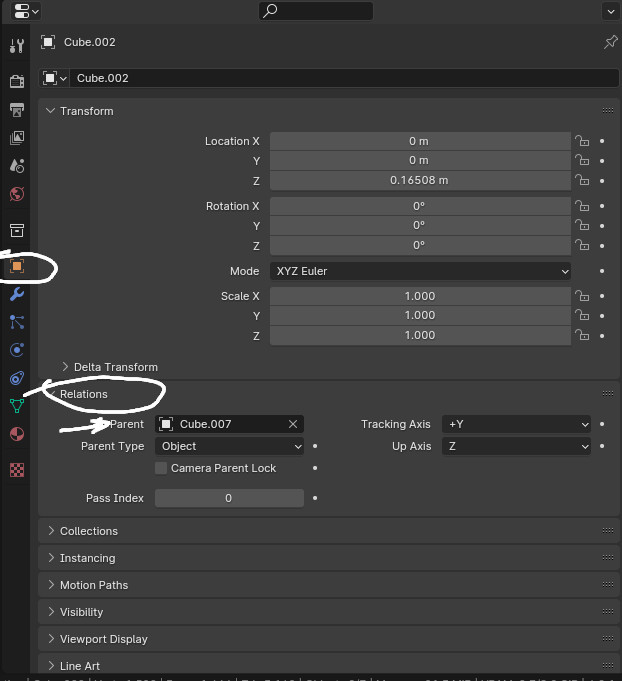
Task: Collapse the Transform panel
Action: [x=51, y=111]
